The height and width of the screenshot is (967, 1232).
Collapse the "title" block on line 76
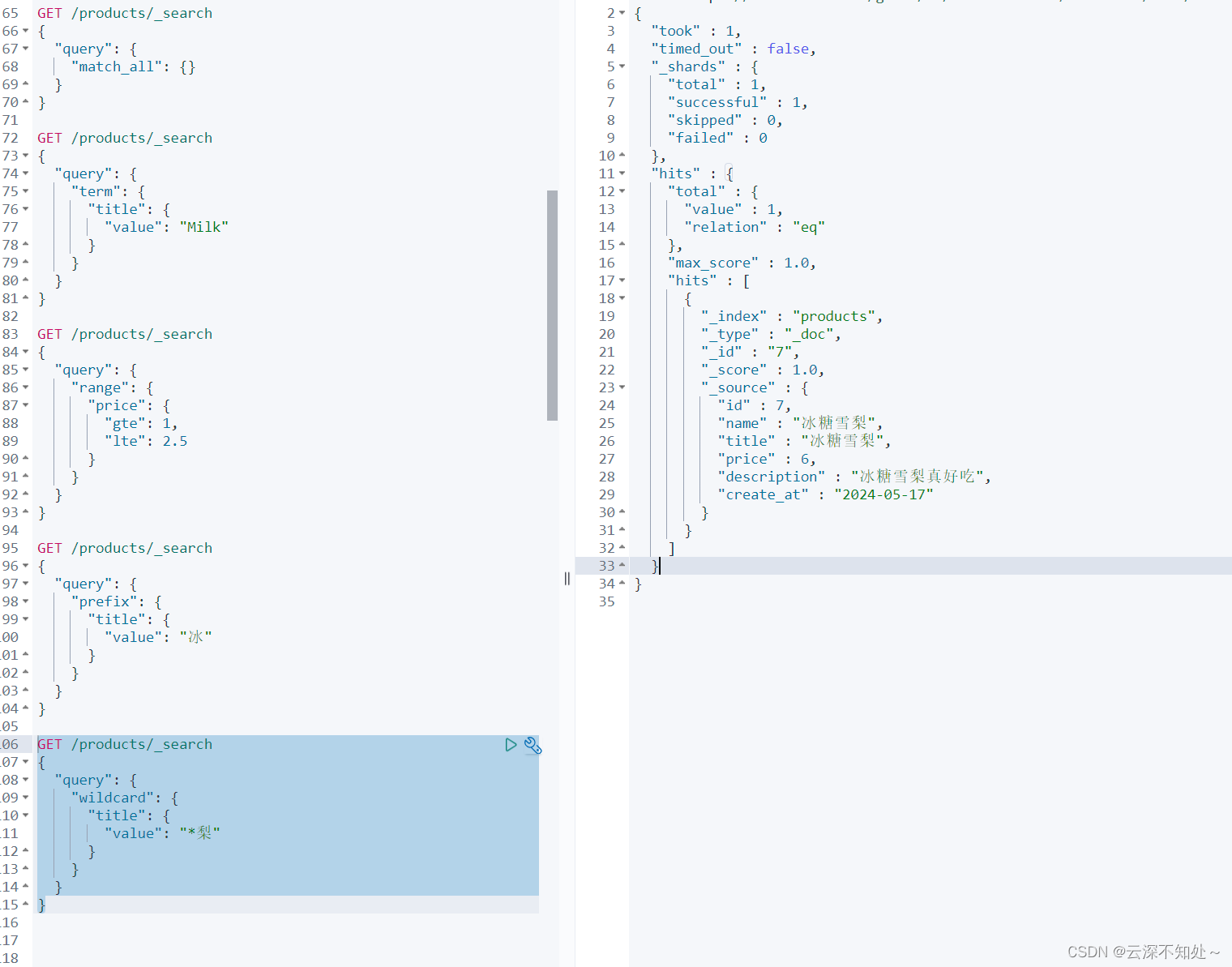click(25, 209)
